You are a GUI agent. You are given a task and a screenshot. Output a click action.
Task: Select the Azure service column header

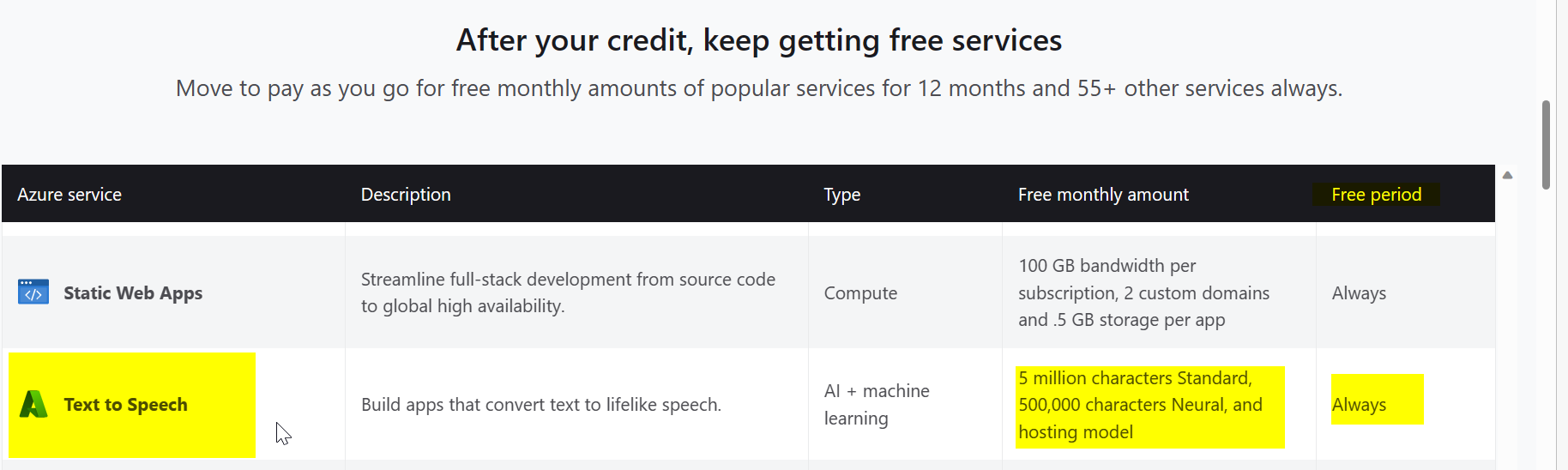[69, 195]
